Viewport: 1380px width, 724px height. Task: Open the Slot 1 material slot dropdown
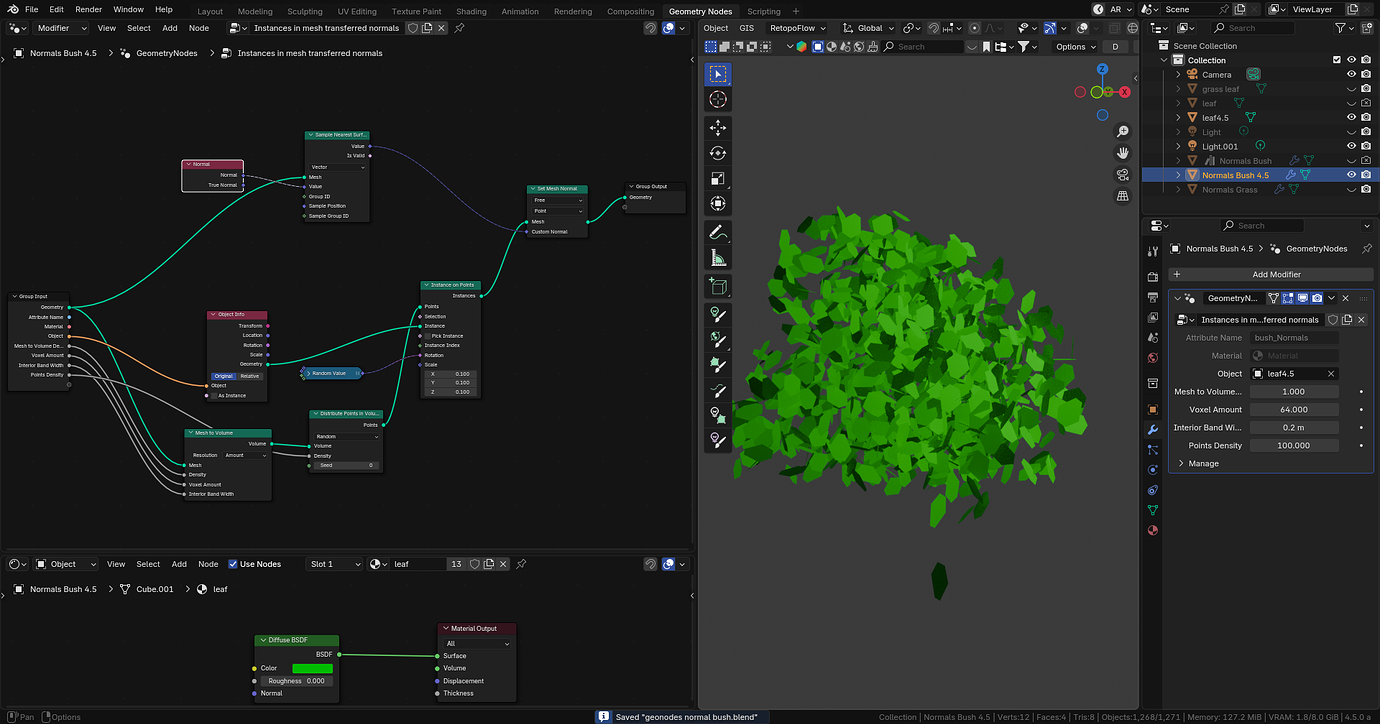click(x=334, y=564)
